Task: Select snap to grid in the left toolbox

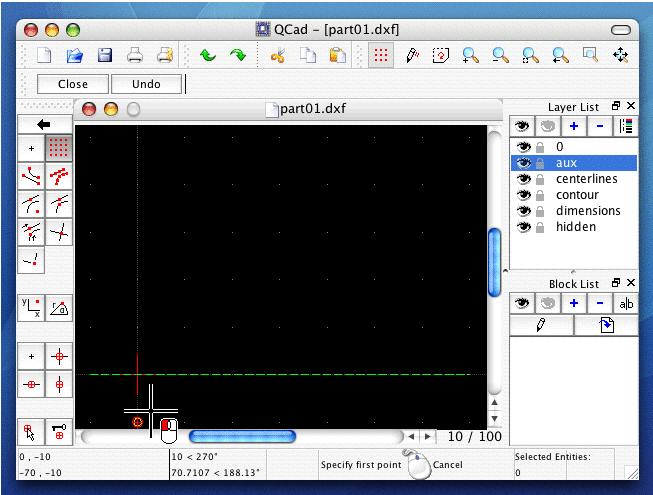Action: [x=59, y=148]
